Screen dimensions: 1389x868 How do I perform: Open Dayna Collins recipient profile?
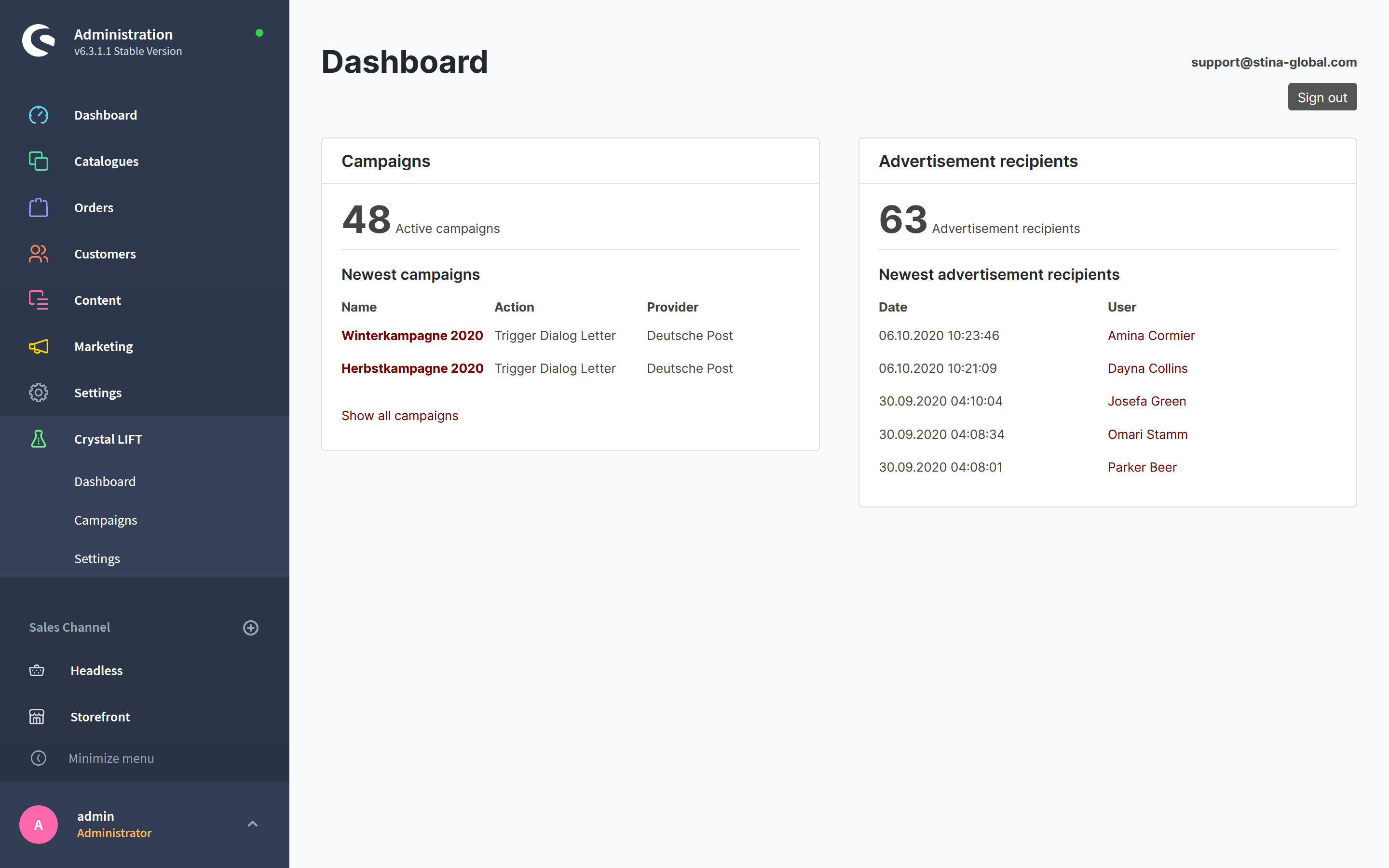click(x=1147, y=368)
